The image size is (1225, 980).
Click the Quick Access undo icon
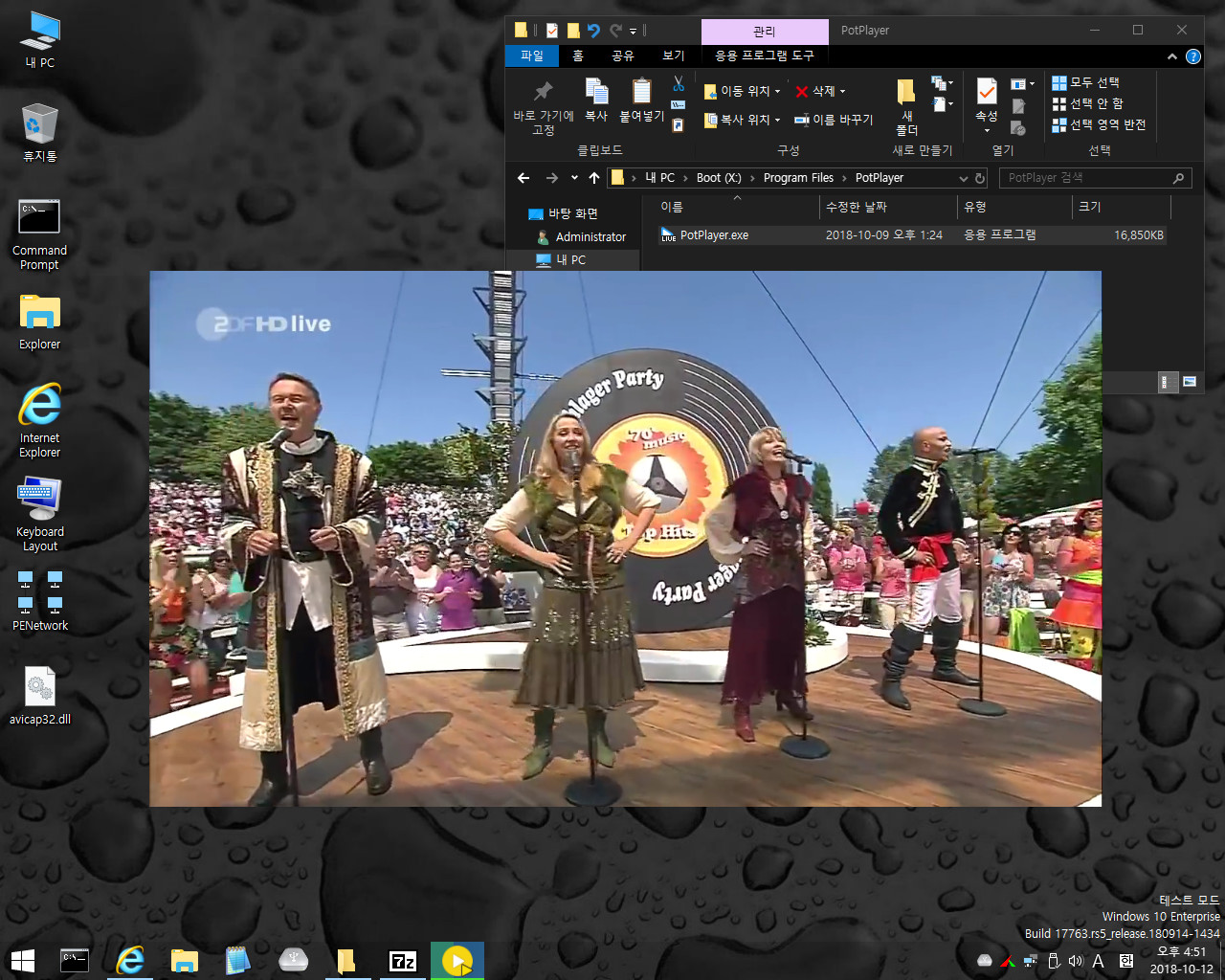click(x=594, y=31)
